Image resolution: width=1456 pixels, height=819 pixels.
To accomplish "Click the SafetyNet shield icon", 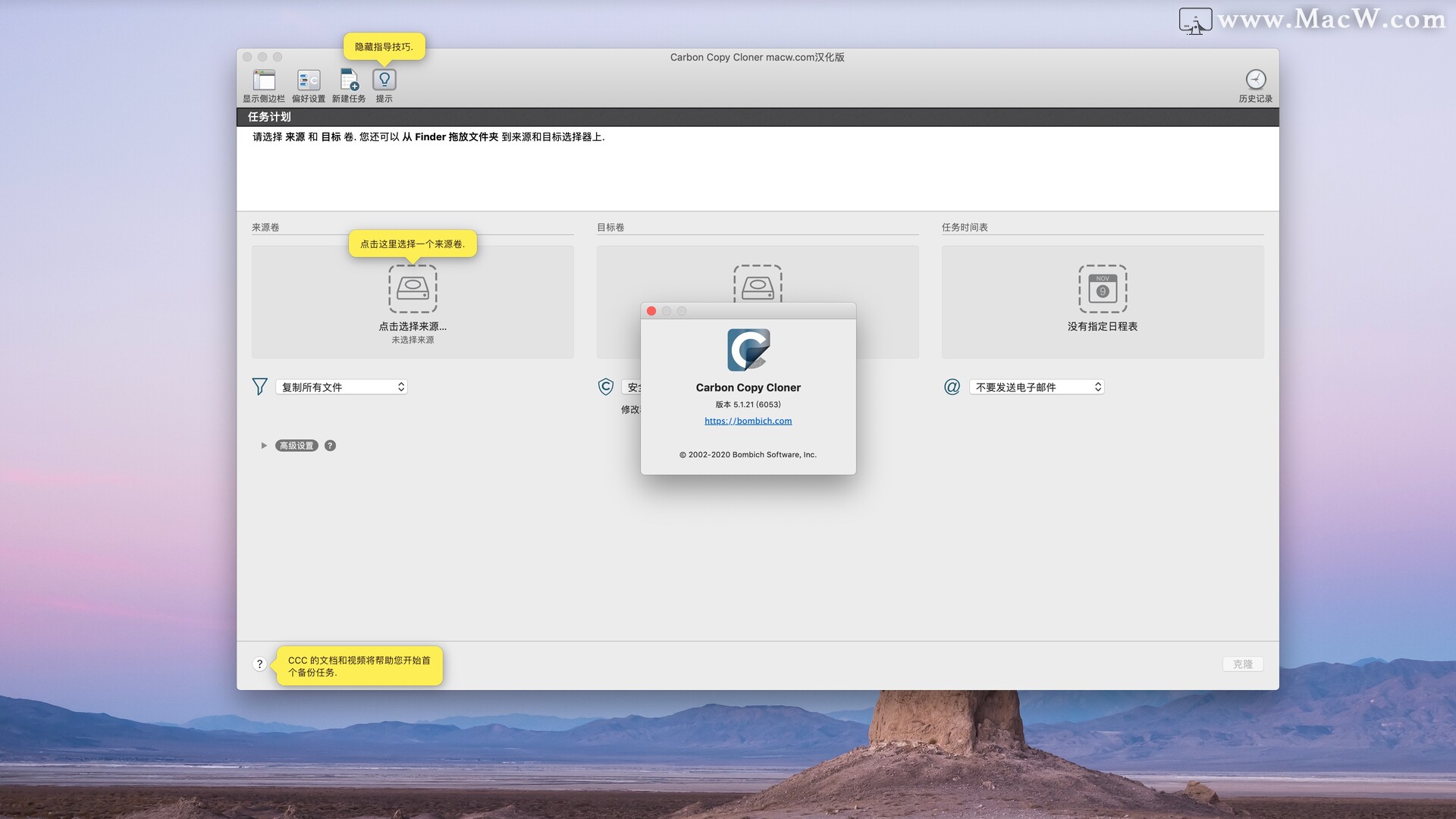I will pos(605,387).
